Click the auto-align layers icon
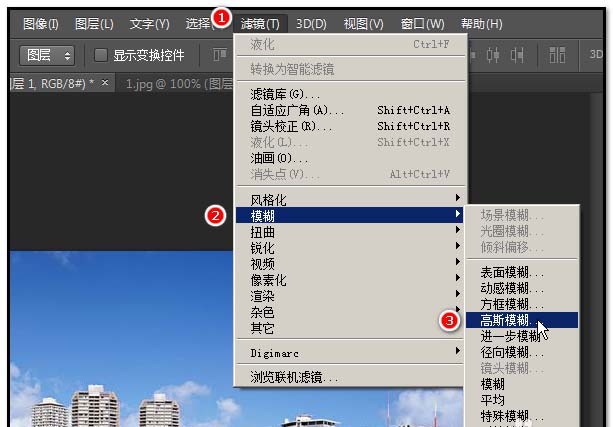 point(557,55)
